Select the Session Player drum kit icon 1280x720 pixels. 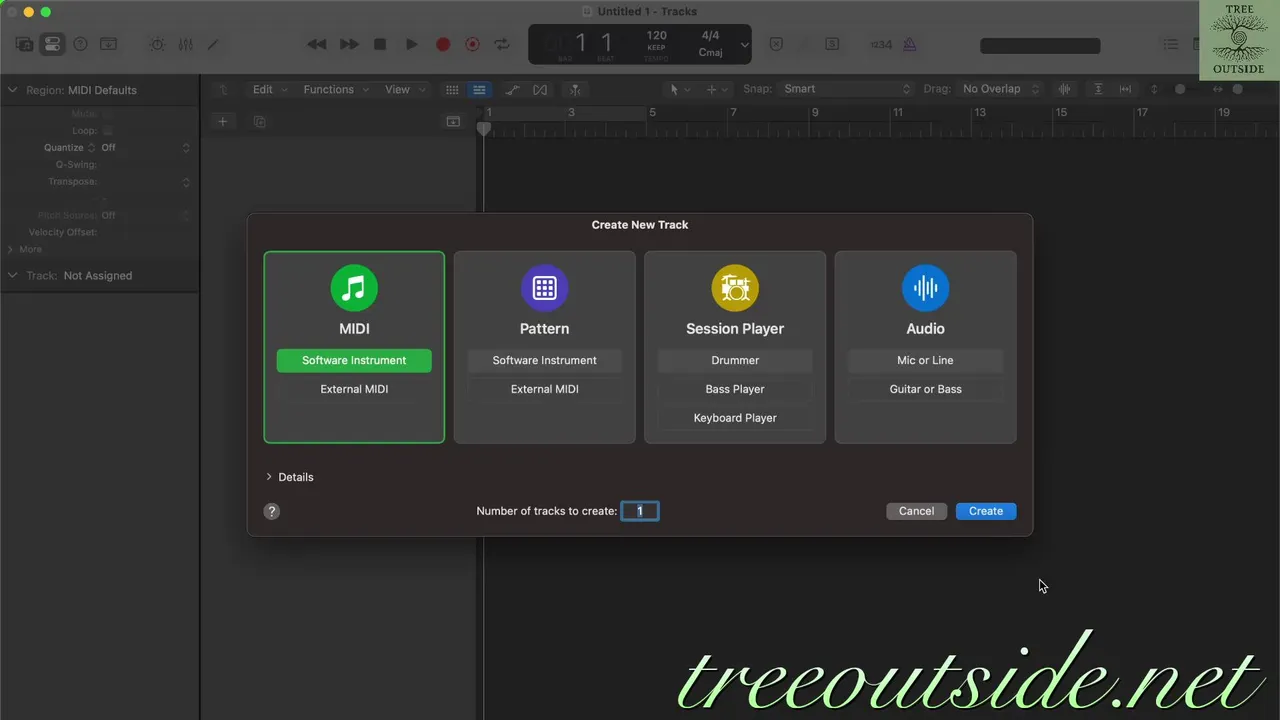pyautogui.click(x=735, y=288)
